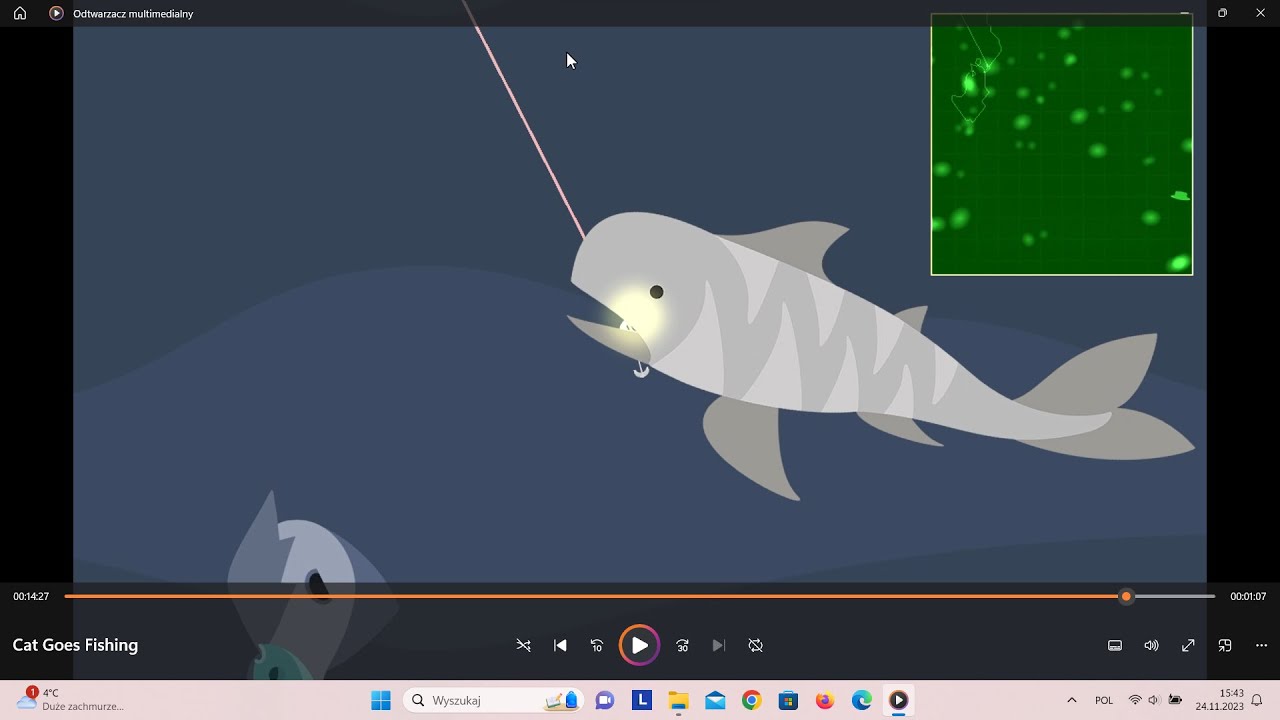
Task: Open the subtitles and captions menu
Action: [x=1115, y=646]
